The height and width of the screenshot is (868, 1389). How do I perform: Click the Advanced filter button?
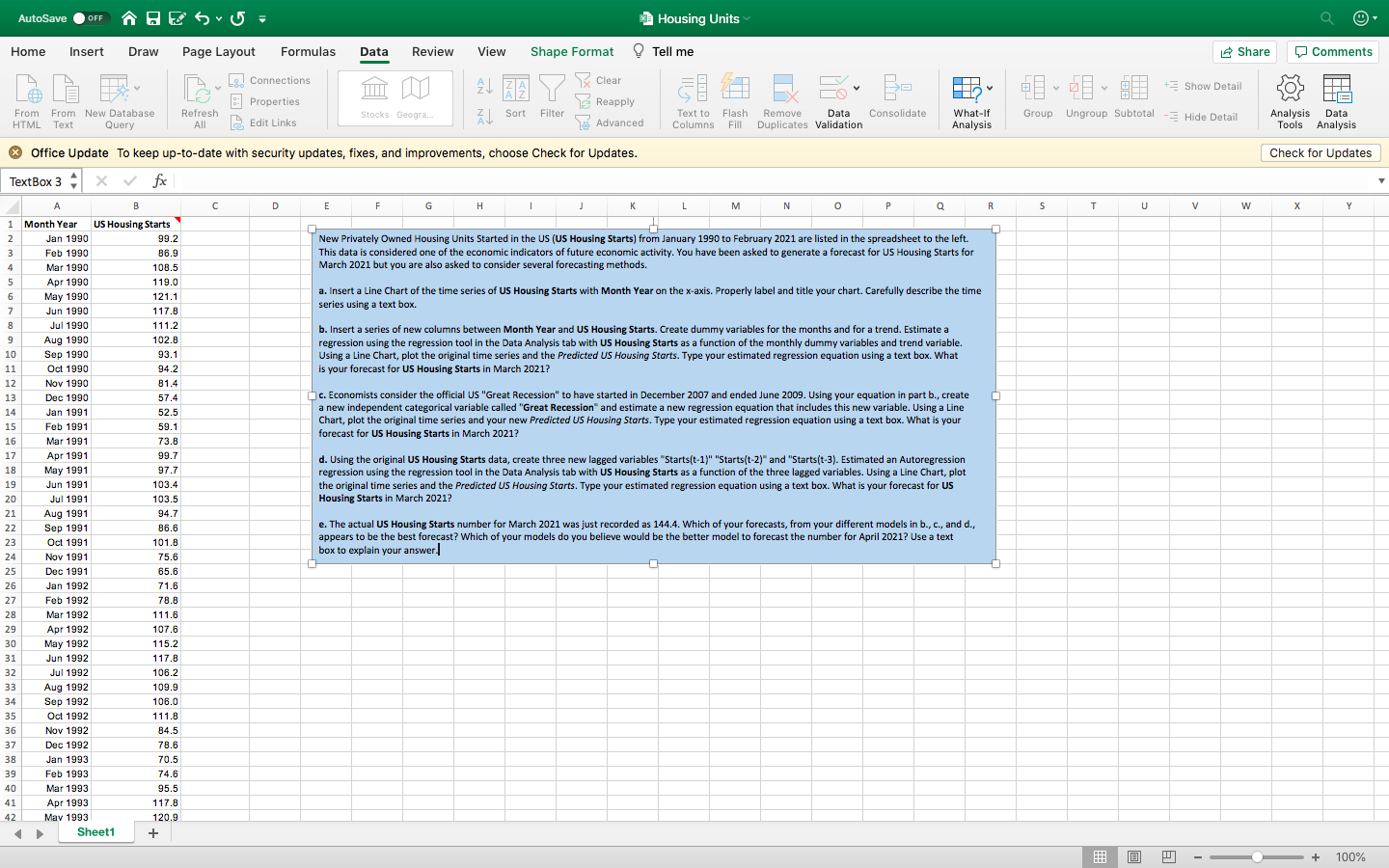610,122
